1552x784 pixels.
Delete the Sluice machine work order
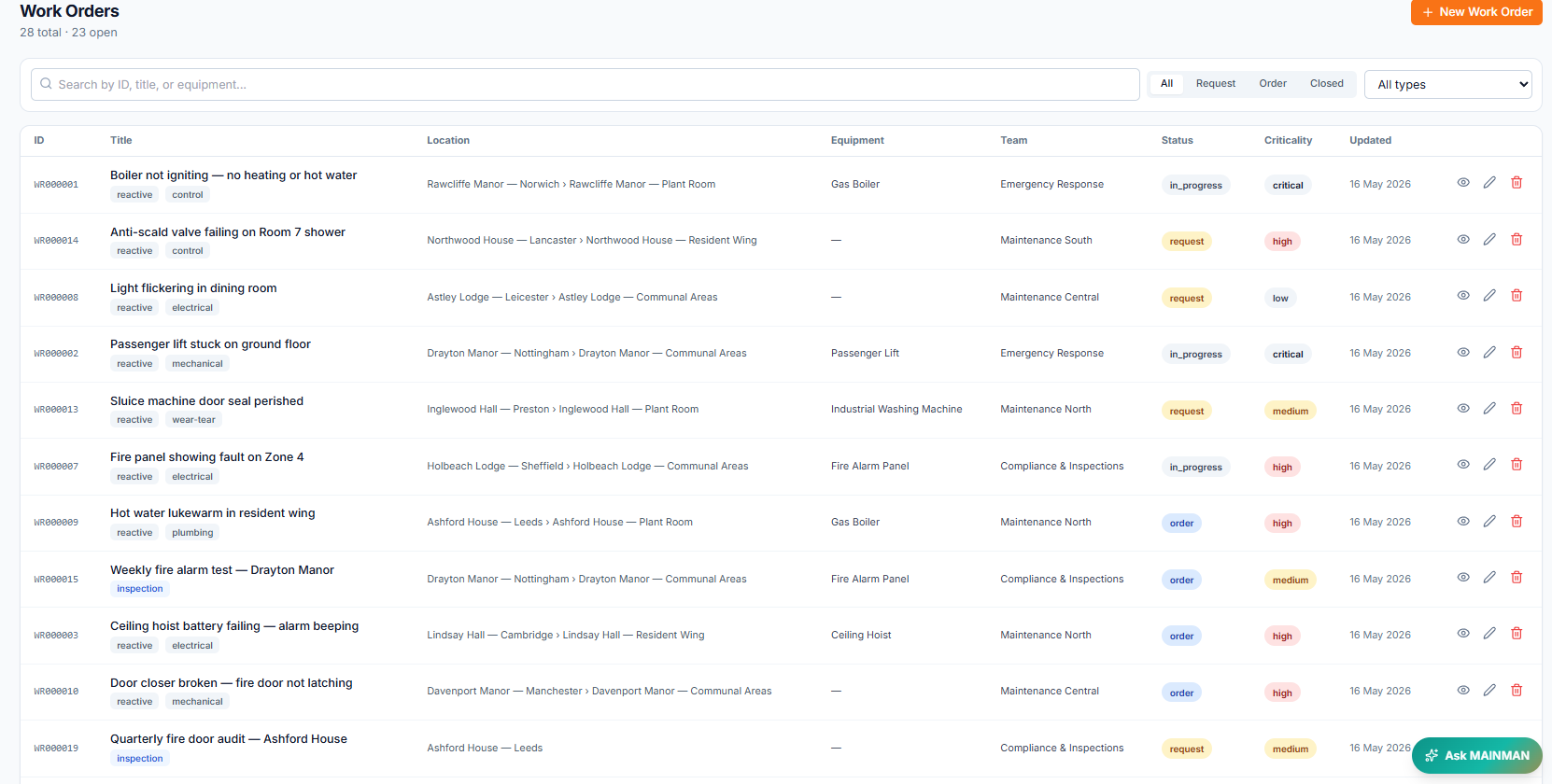[1517, 409]
